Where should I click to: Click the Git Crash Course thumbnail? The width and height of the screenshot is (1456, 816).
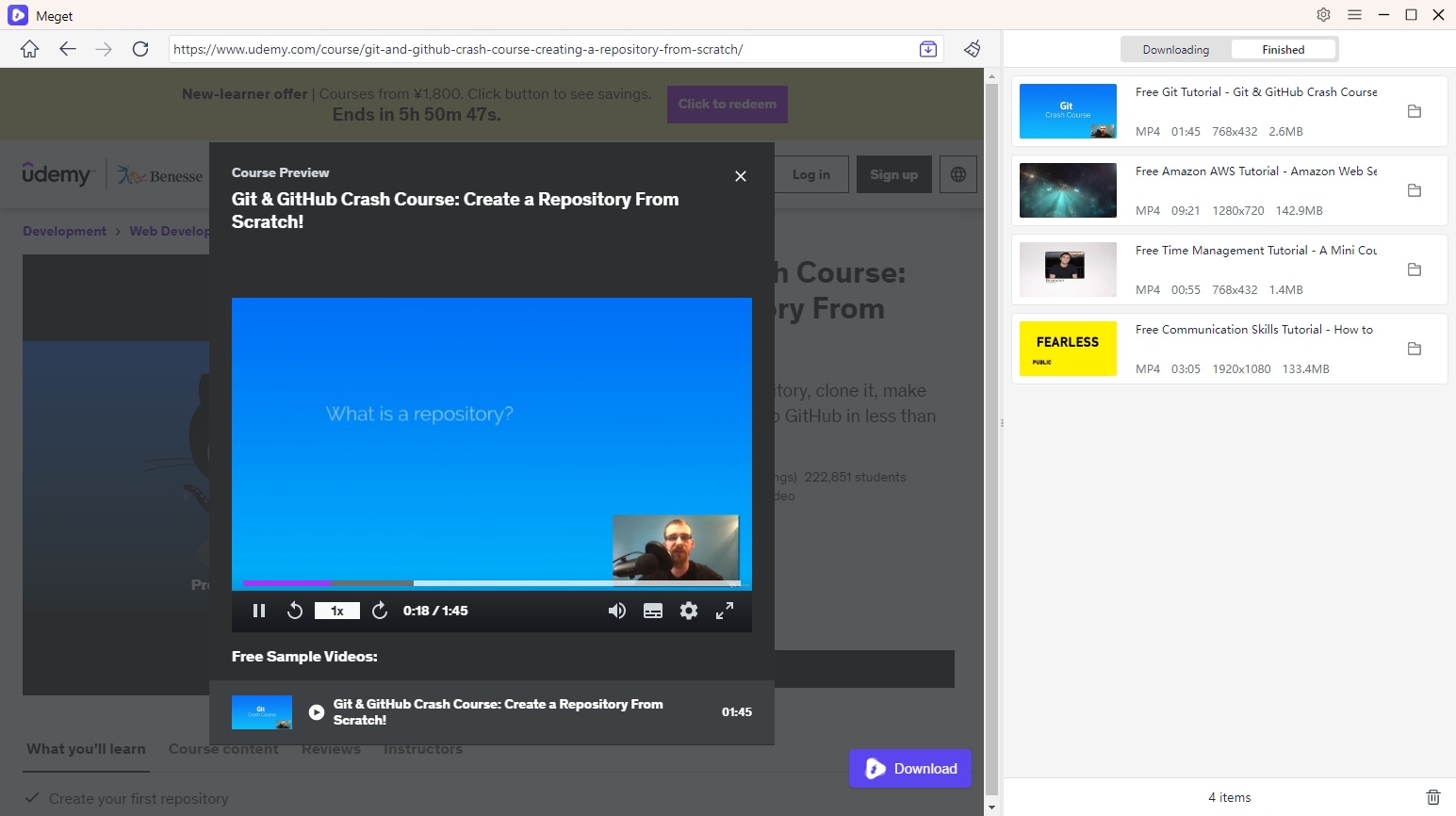point(1068,111)
